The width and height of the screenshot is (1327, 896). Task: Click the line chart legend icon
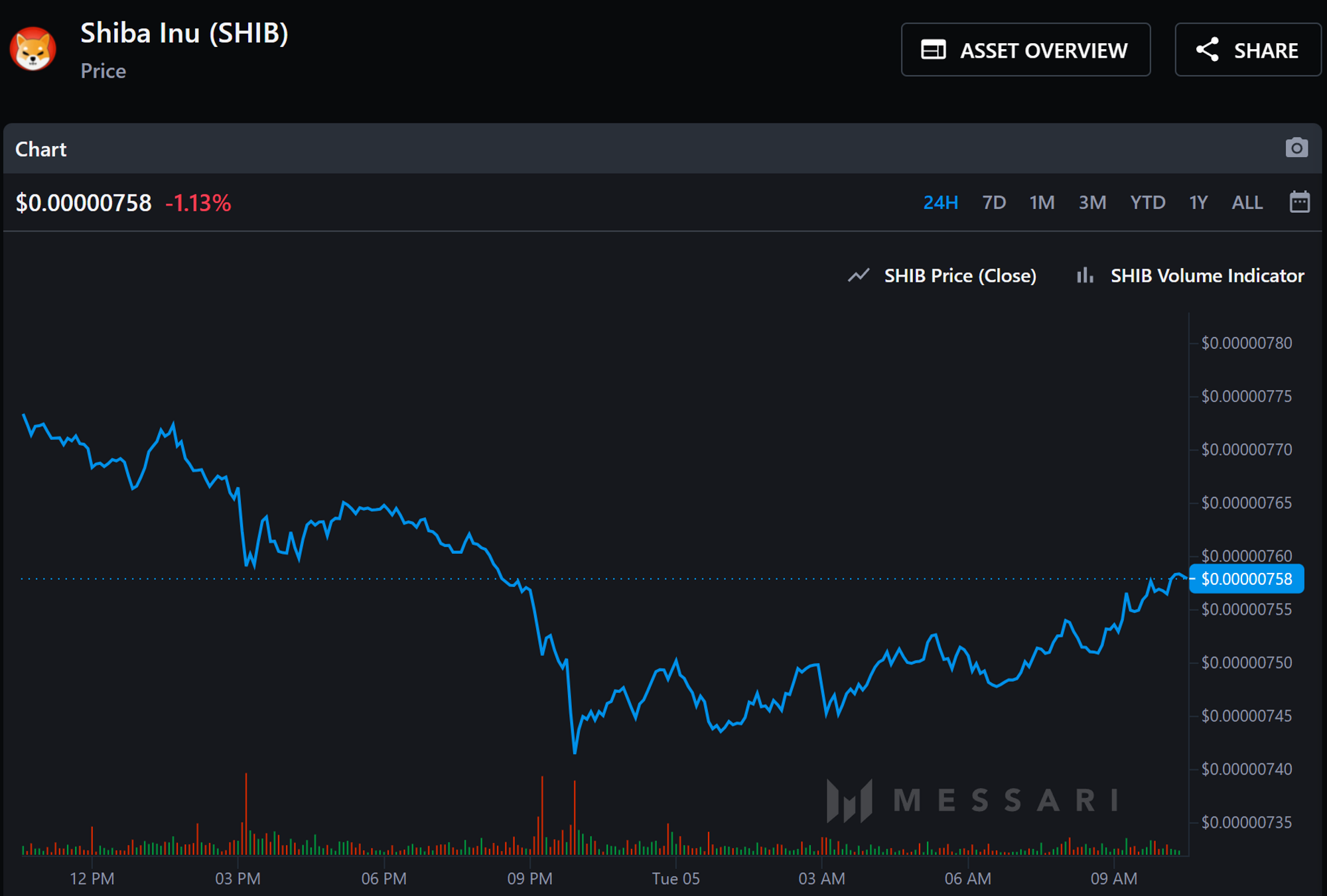click(859, 275)
